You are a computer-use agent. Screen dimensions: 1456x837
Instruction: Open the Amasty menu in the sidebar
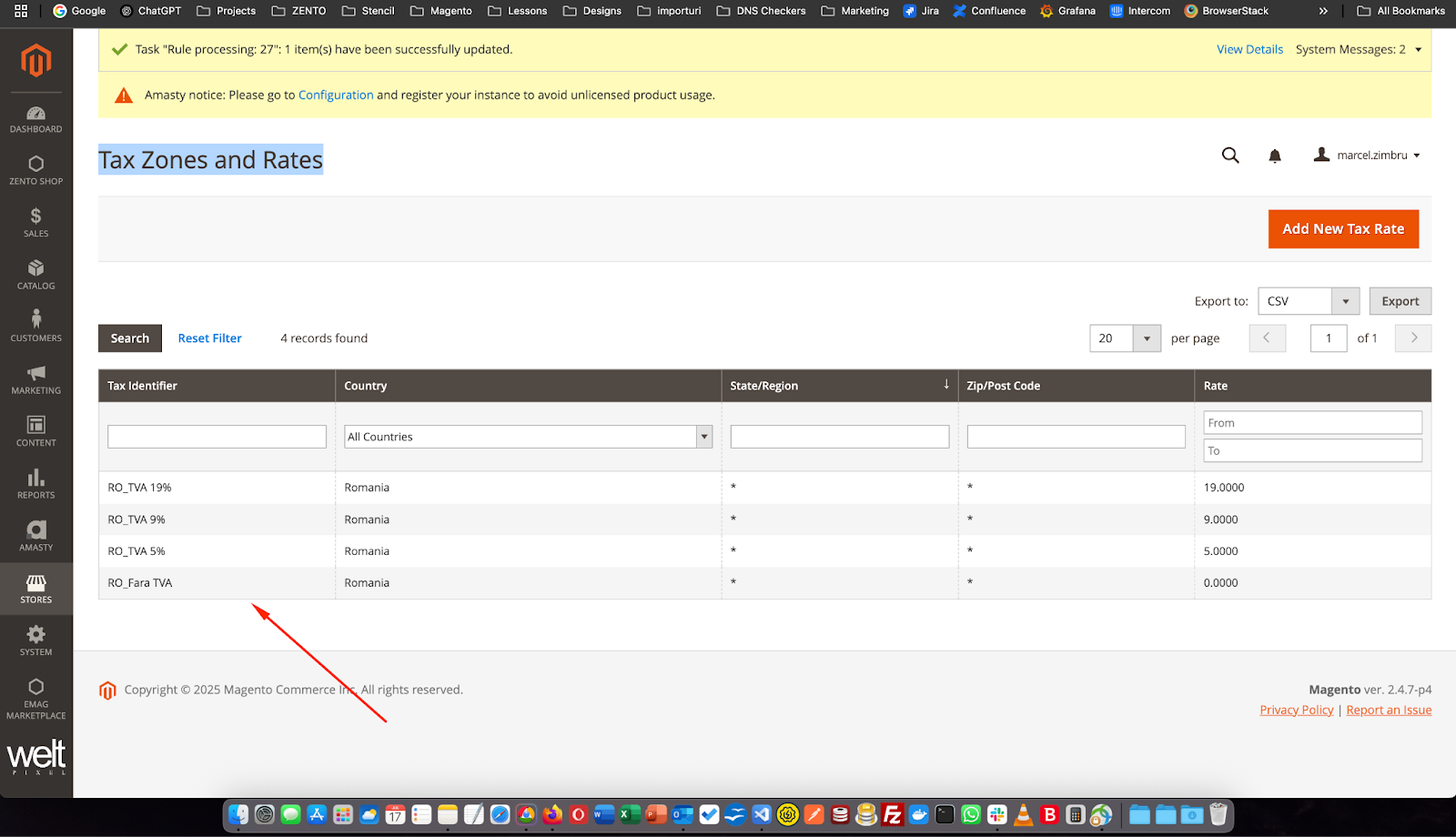coord(36,536)
